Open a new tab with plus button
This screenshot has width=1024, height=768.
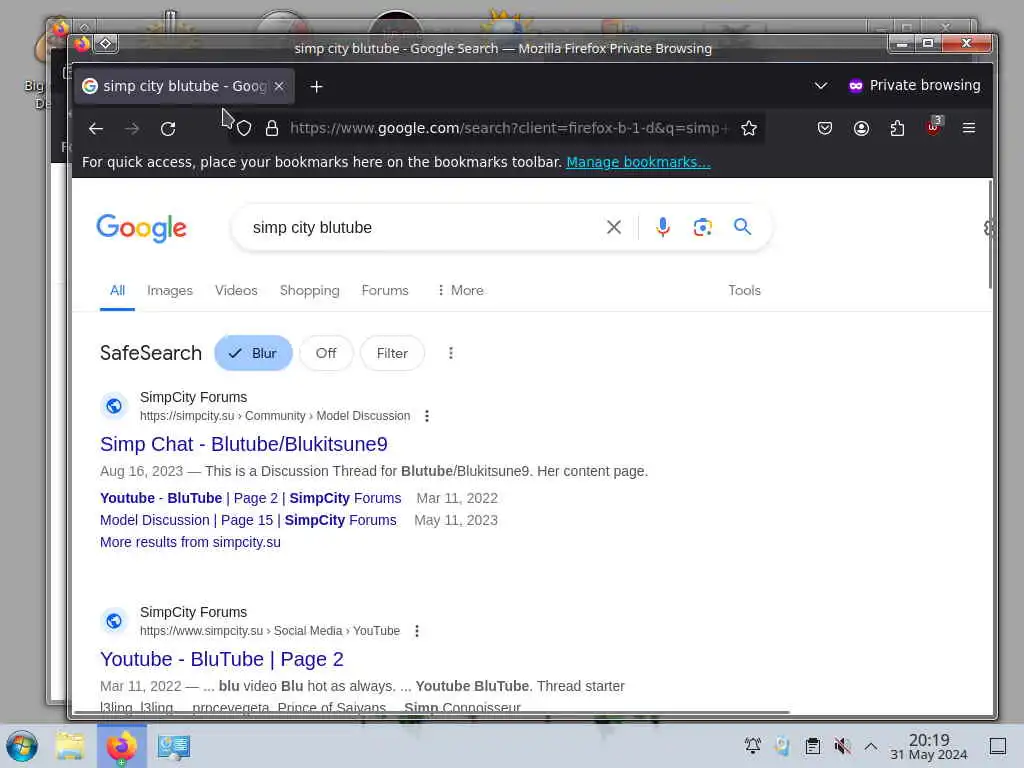tap(316, 86)
